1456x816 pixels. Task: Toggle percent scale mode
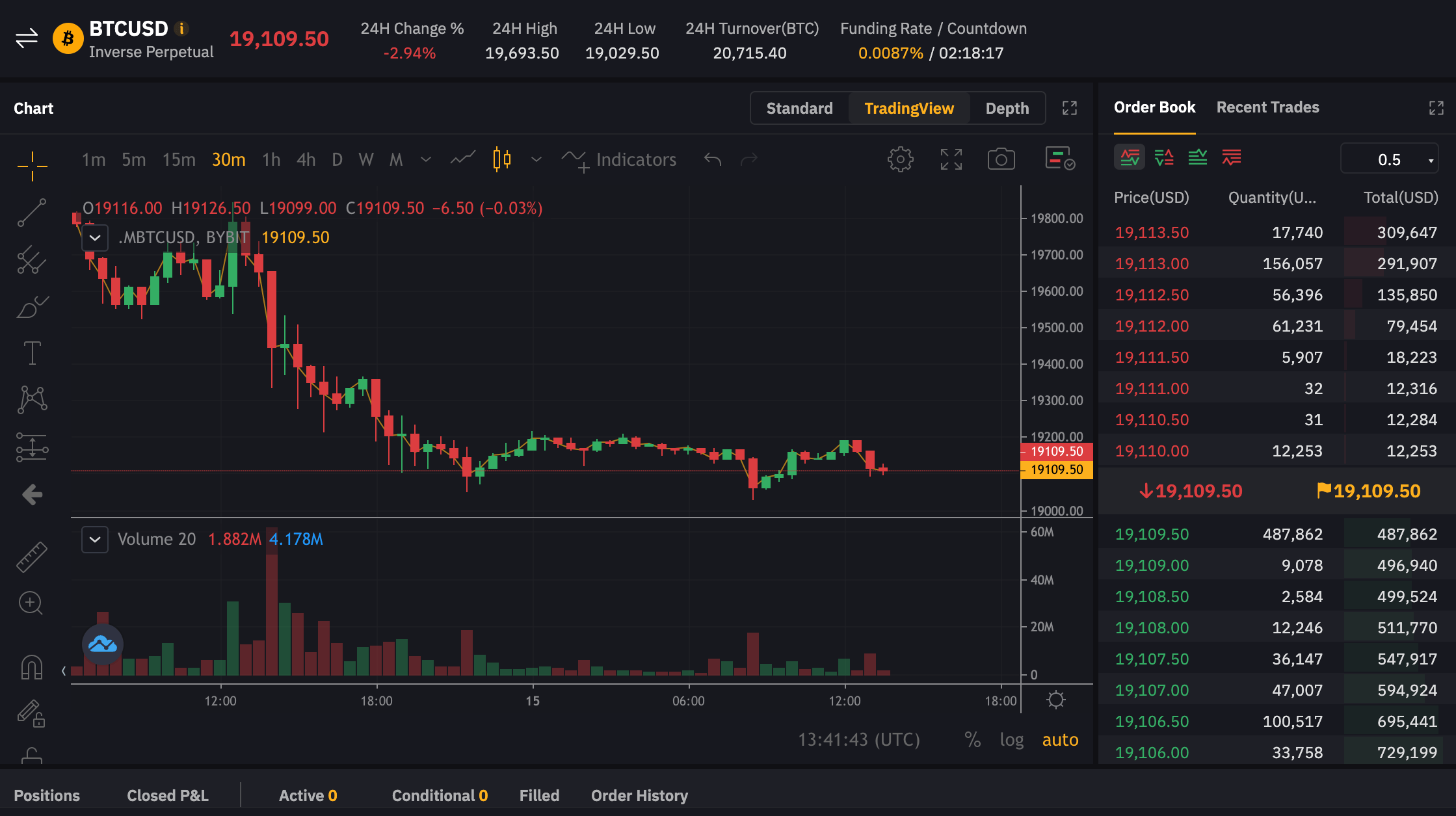click(973, 740)
